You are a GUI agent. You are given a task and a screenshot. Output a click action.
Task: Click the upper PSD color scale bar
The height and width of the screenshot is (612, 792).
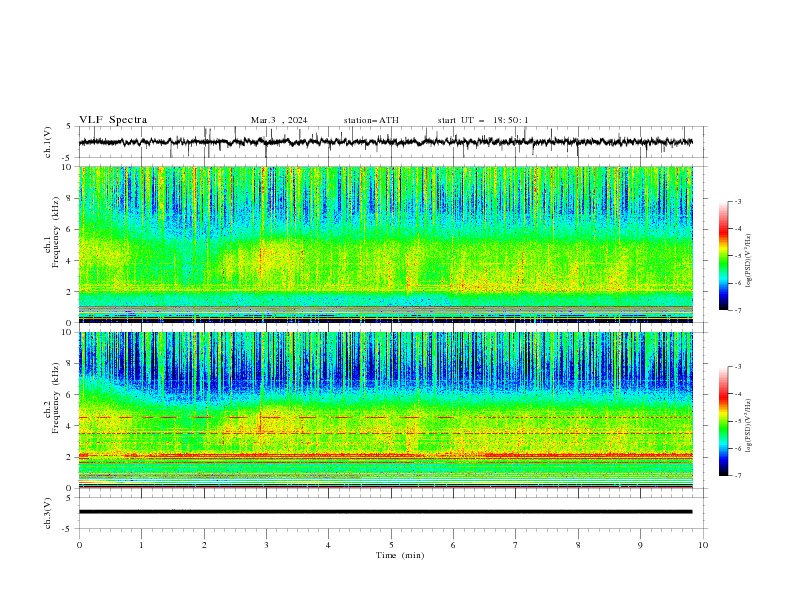(x=723, y=256)
